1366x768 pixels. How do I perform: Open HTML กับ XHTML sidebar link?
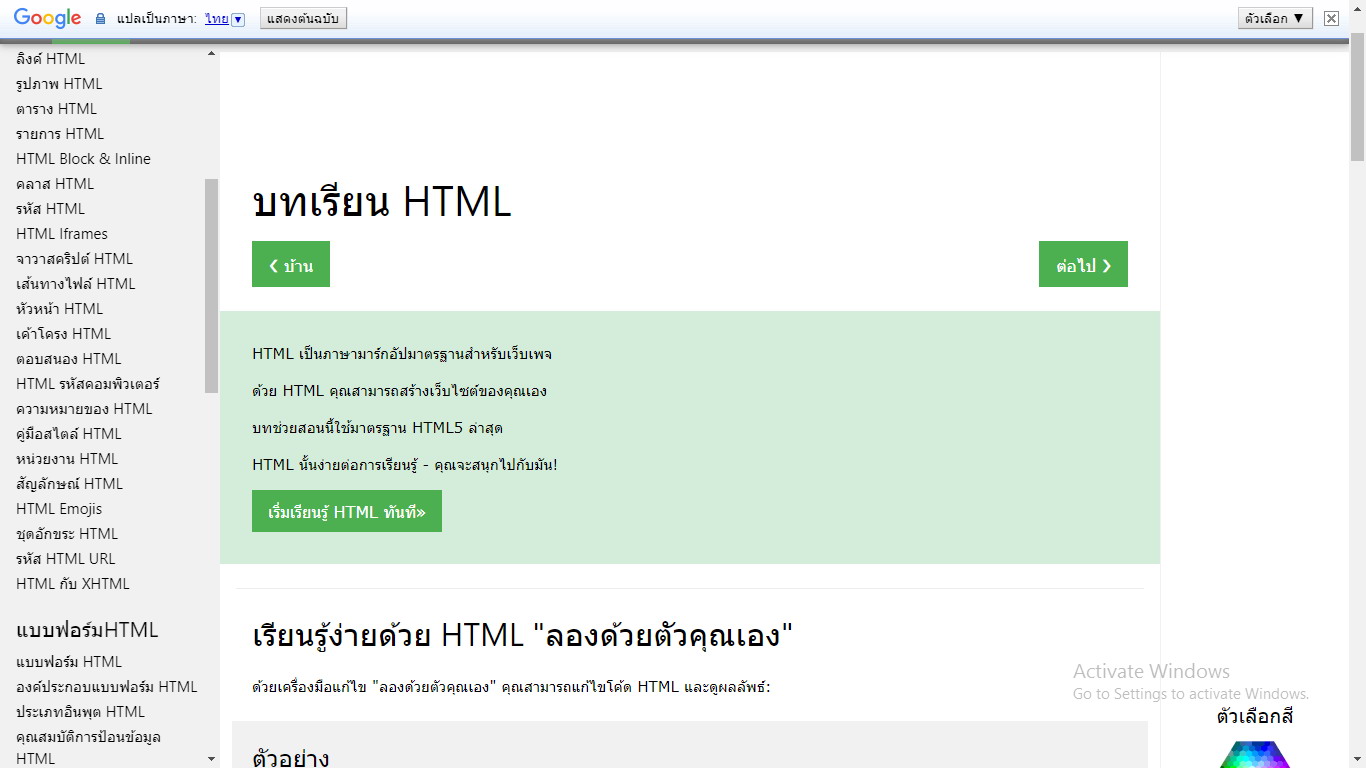(x=73, y=584)
